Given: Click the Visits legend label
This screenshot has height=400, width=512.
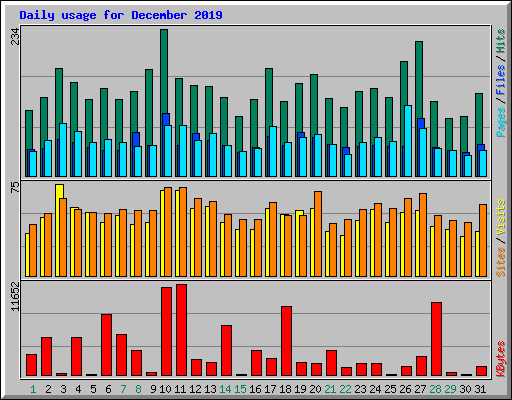Looking at the screenshot, I should [501, 218].
